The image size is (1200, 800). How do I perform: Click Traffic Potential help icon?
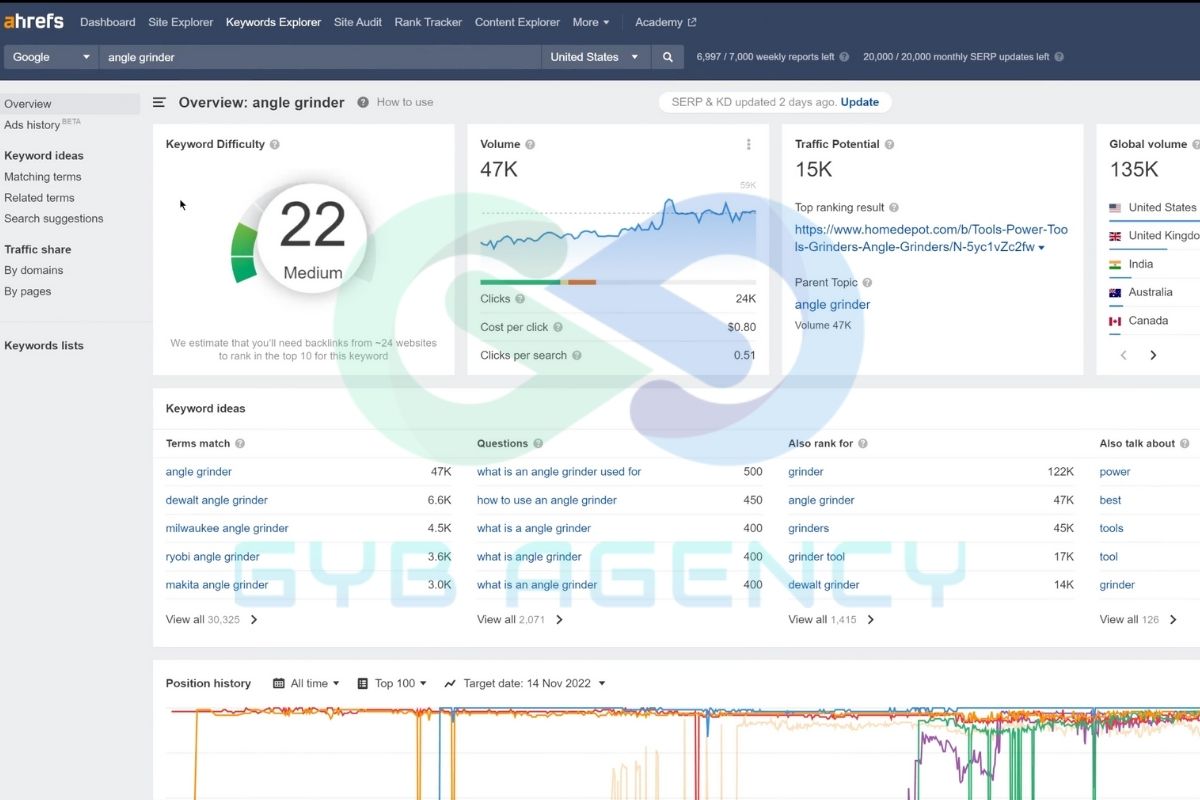tap(889, 144)
